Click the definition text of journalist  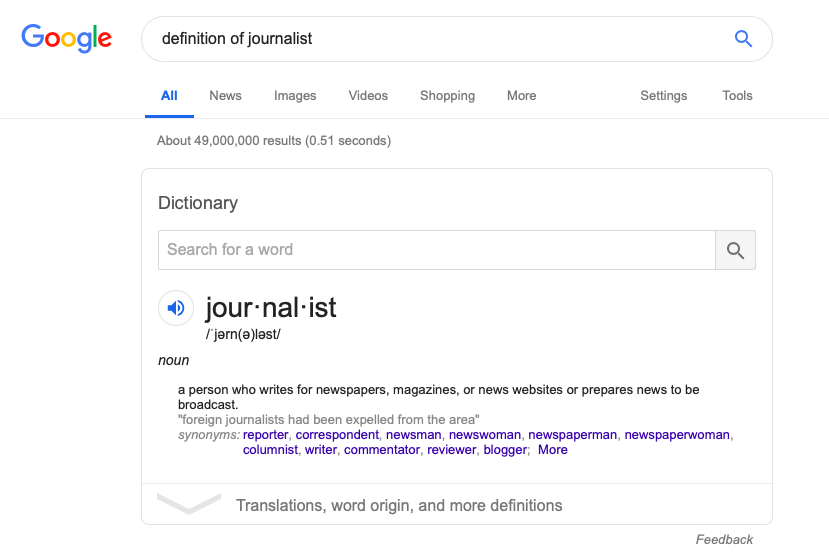(438, 397)
